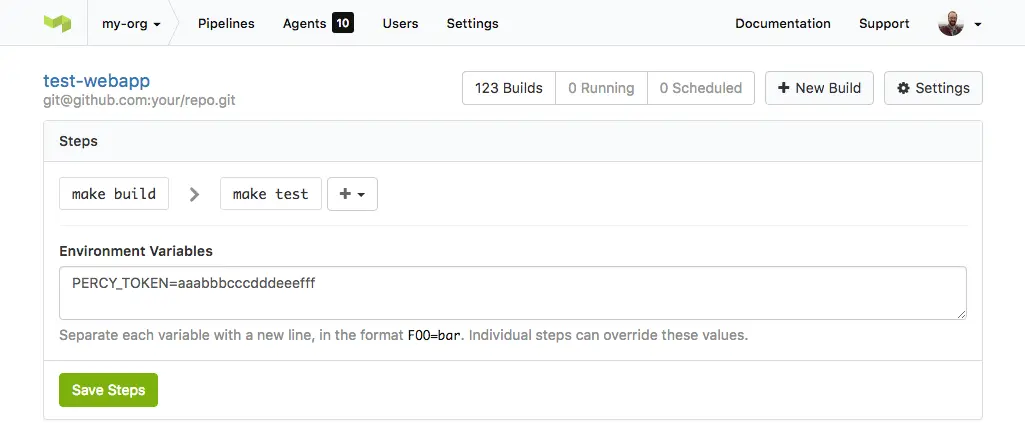Select the 0 Scheduled tab
This screenshot has width=1025, height=434.
pos(701,88)
